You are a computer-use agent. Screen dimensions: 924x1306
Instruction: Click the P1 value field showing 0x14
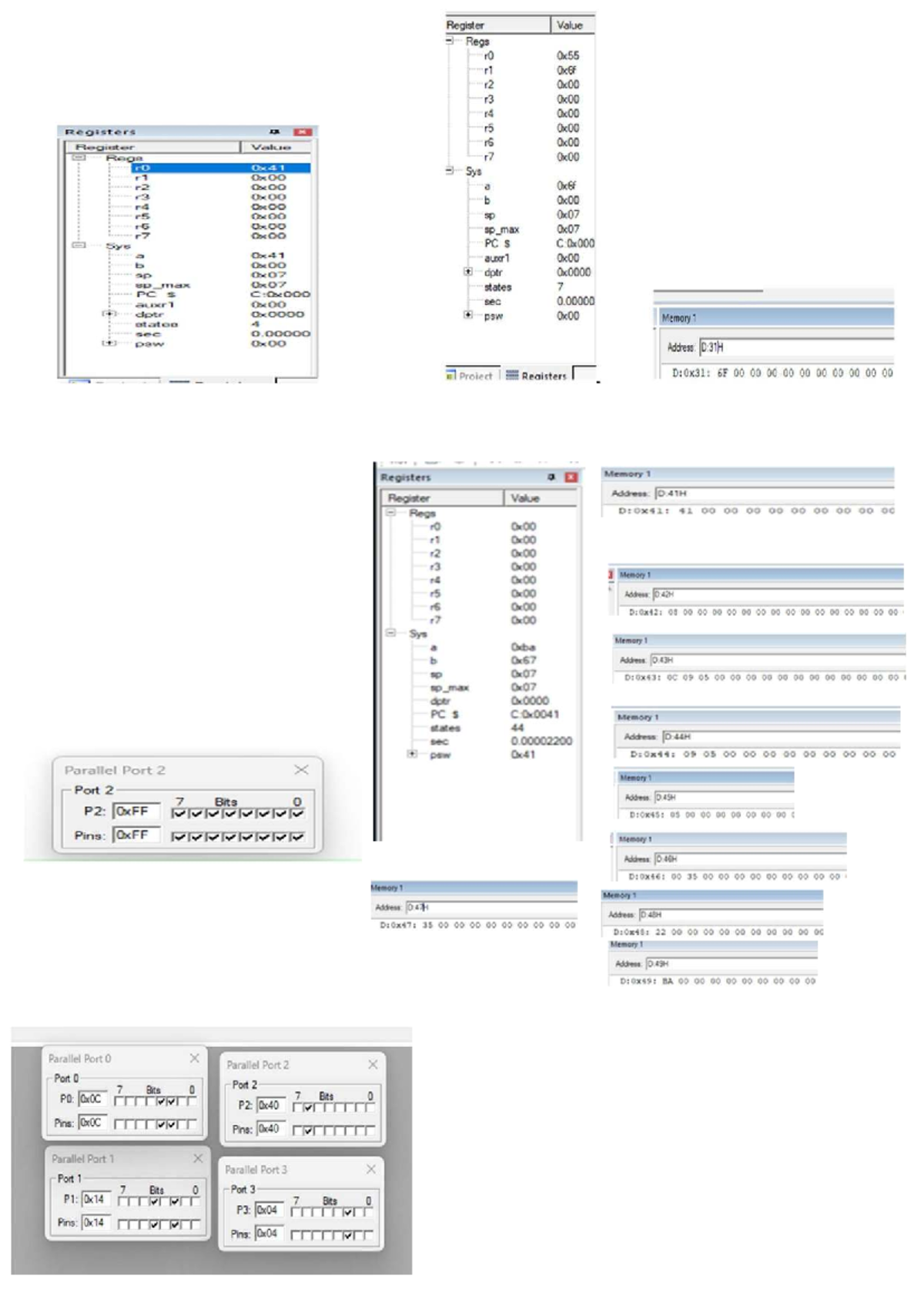pos(95,1200)
